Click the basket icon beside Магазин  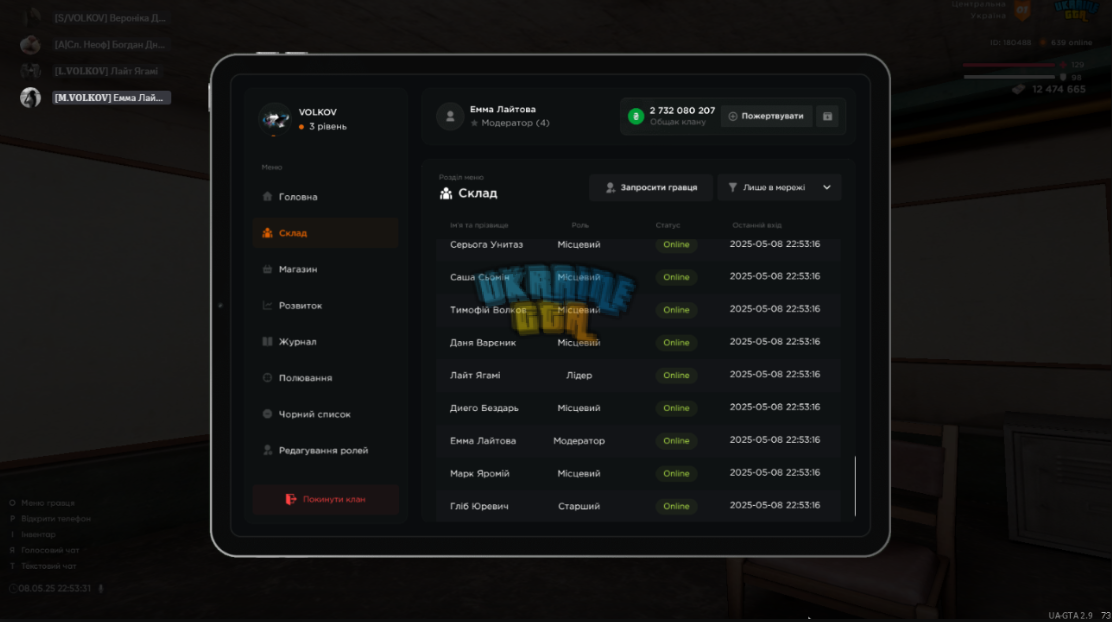point(267,270)
